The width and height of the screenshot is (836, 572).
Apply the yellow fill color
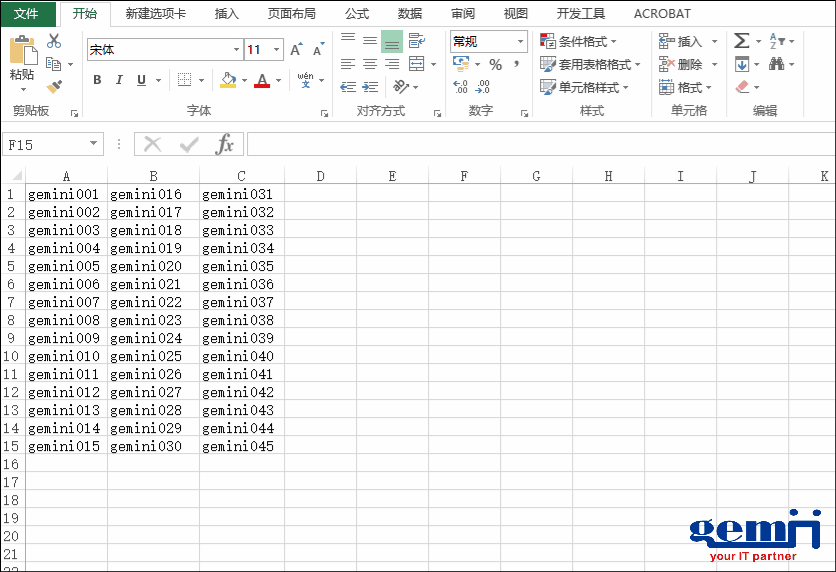tap(228, 80)
